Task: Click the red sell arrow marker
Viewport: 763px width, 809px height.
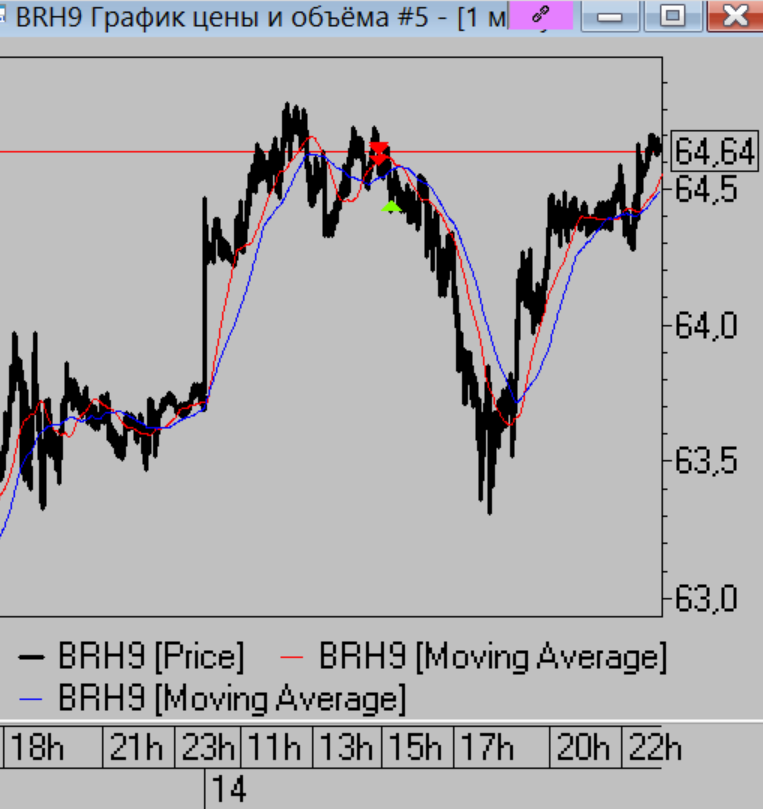Action: point(379,153)
